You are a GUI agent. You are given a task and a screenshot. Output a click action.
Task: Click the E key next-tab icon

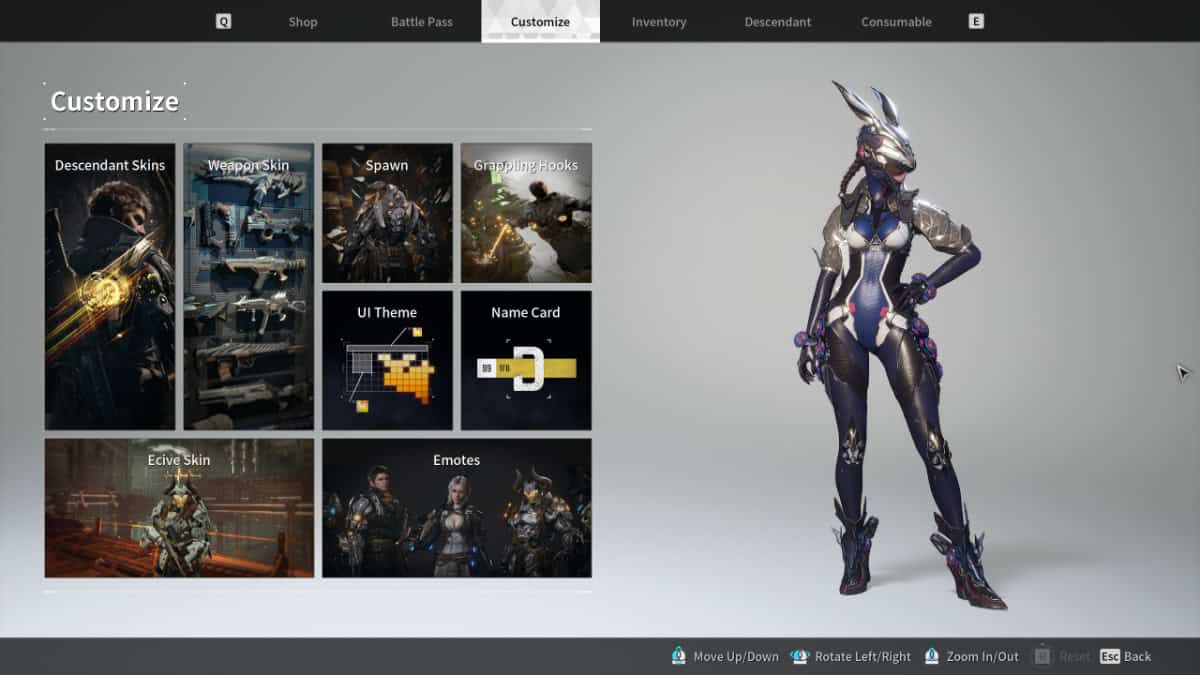click(976, 21)
